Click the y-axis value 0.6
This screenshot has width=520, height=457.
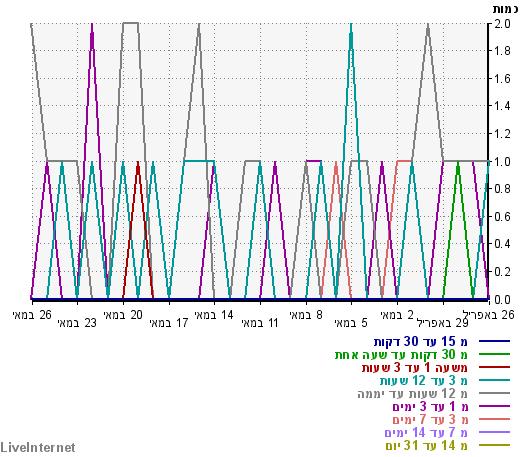pos(502,217)
